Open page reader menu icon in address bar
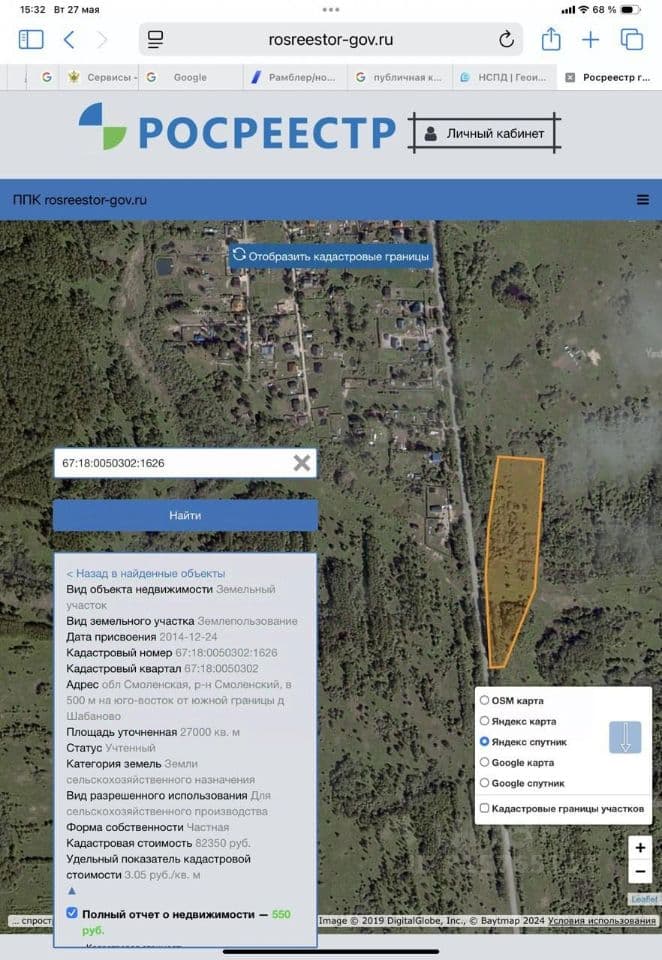 coord(156,40)
